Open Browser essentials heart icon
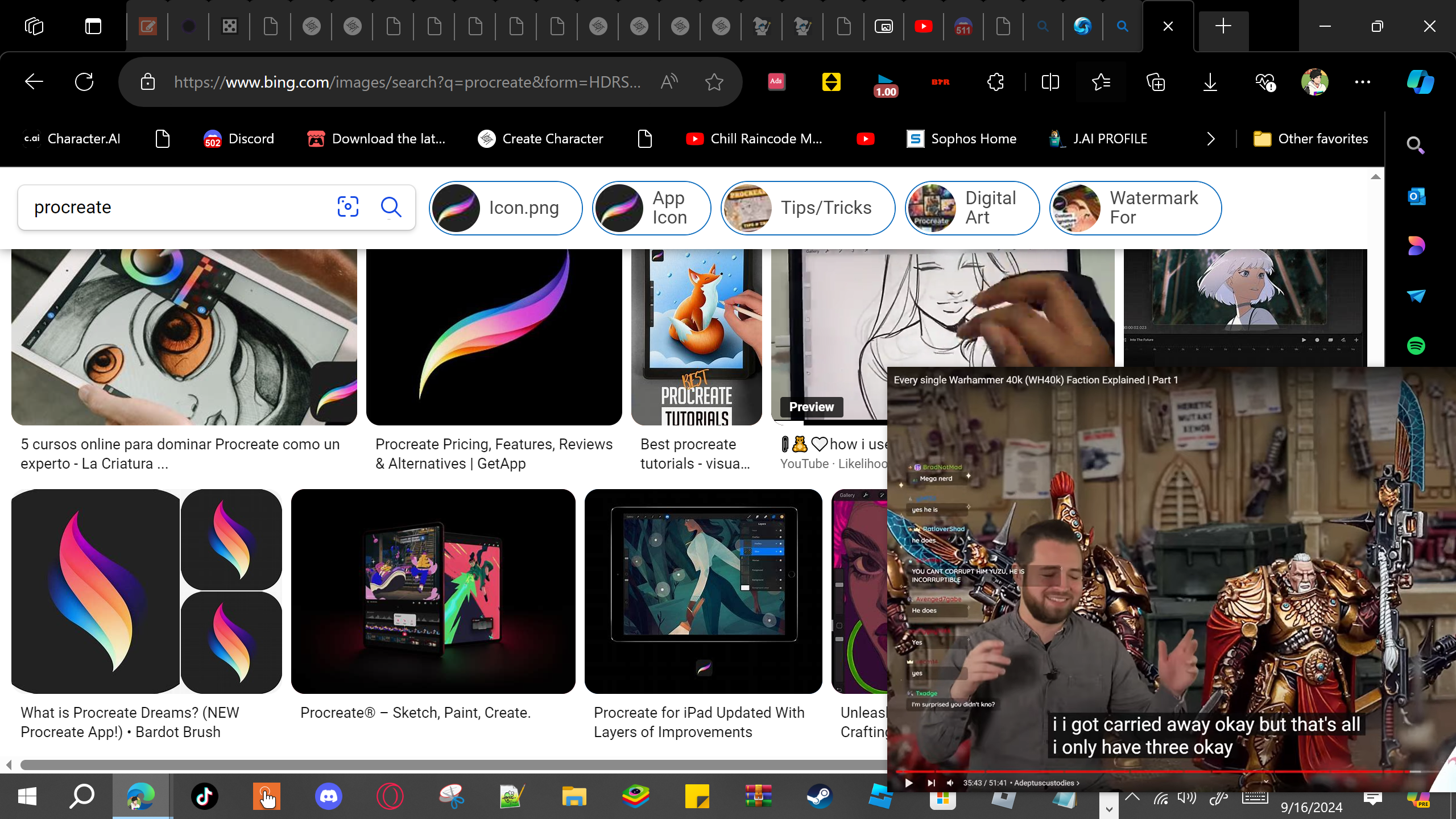Image resolution: width=1456 pixels, height=819 pixels. coord(1265,82)
